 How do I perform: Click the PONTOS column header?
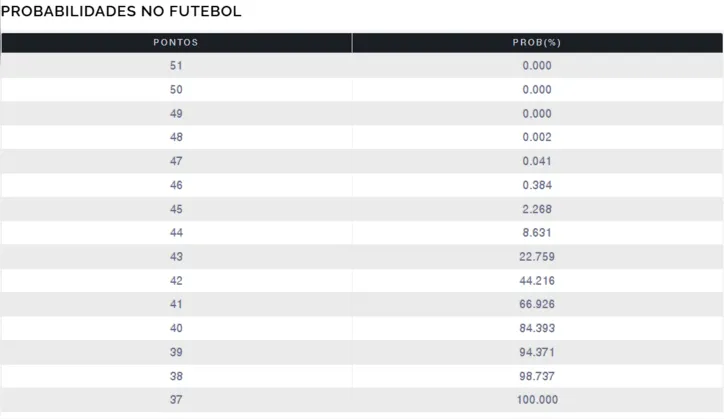(176, 43)
